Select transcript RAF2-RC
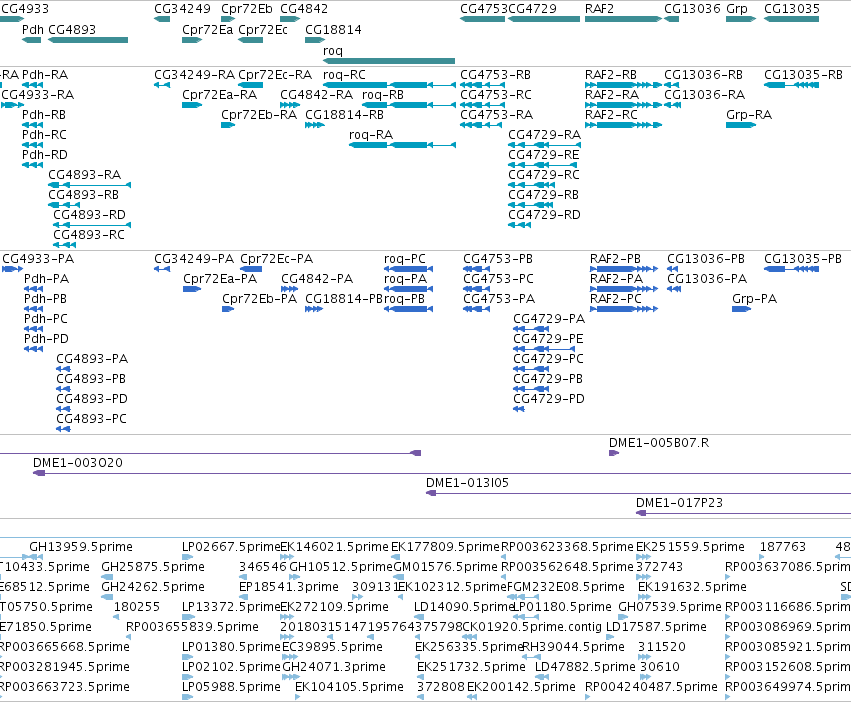This screenshot has height=702, width=851. tap(624, 125)
